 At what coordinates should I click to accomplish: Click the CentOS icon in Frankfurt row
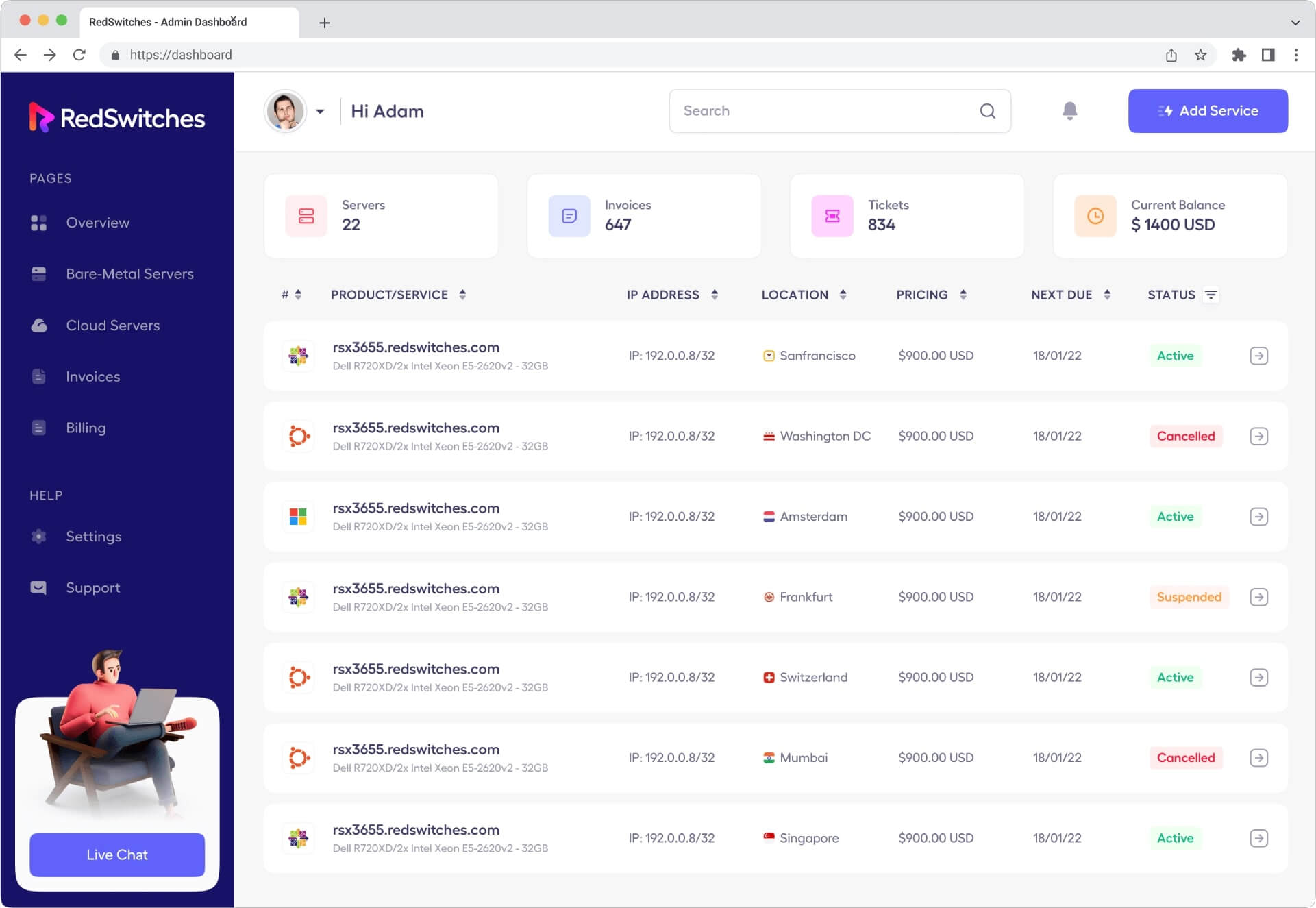[298, 597]
